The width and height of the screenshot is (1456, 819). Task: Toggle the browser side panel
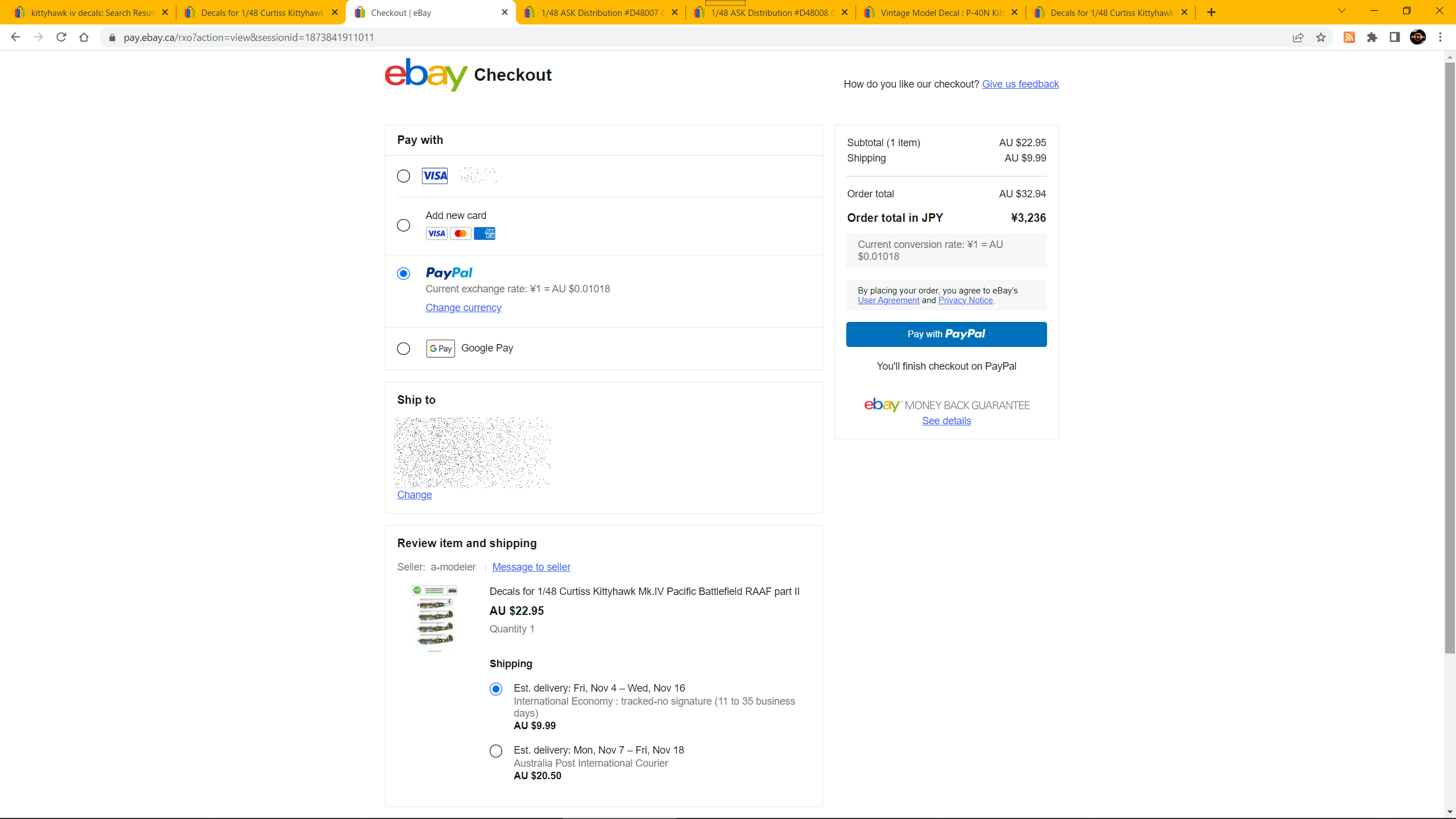[1395, 38]
